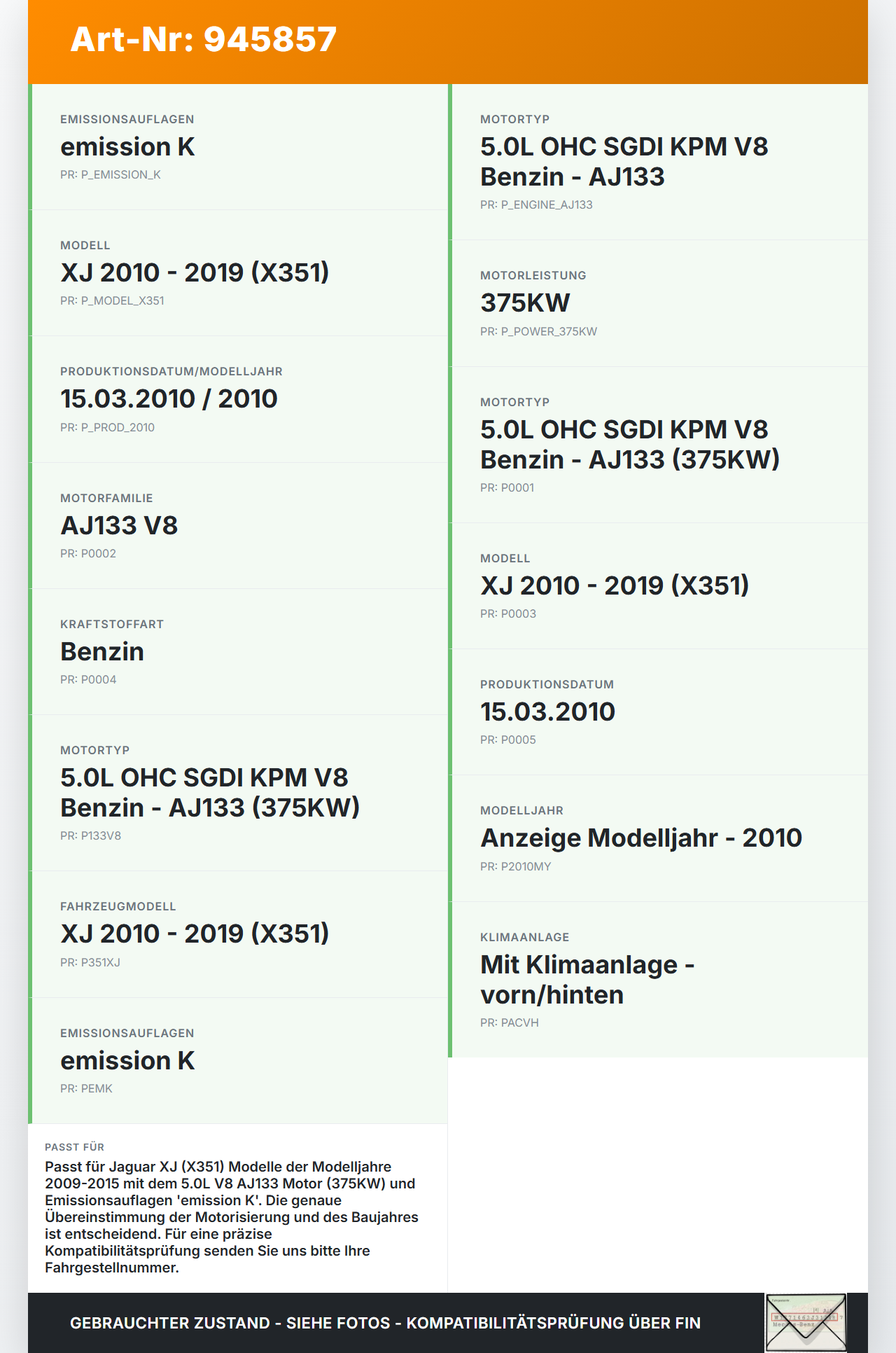This screenshot has width=896, height=1353.
Task: Click the Modell card with PR: P0003
Action: click(x=658, y=586)
